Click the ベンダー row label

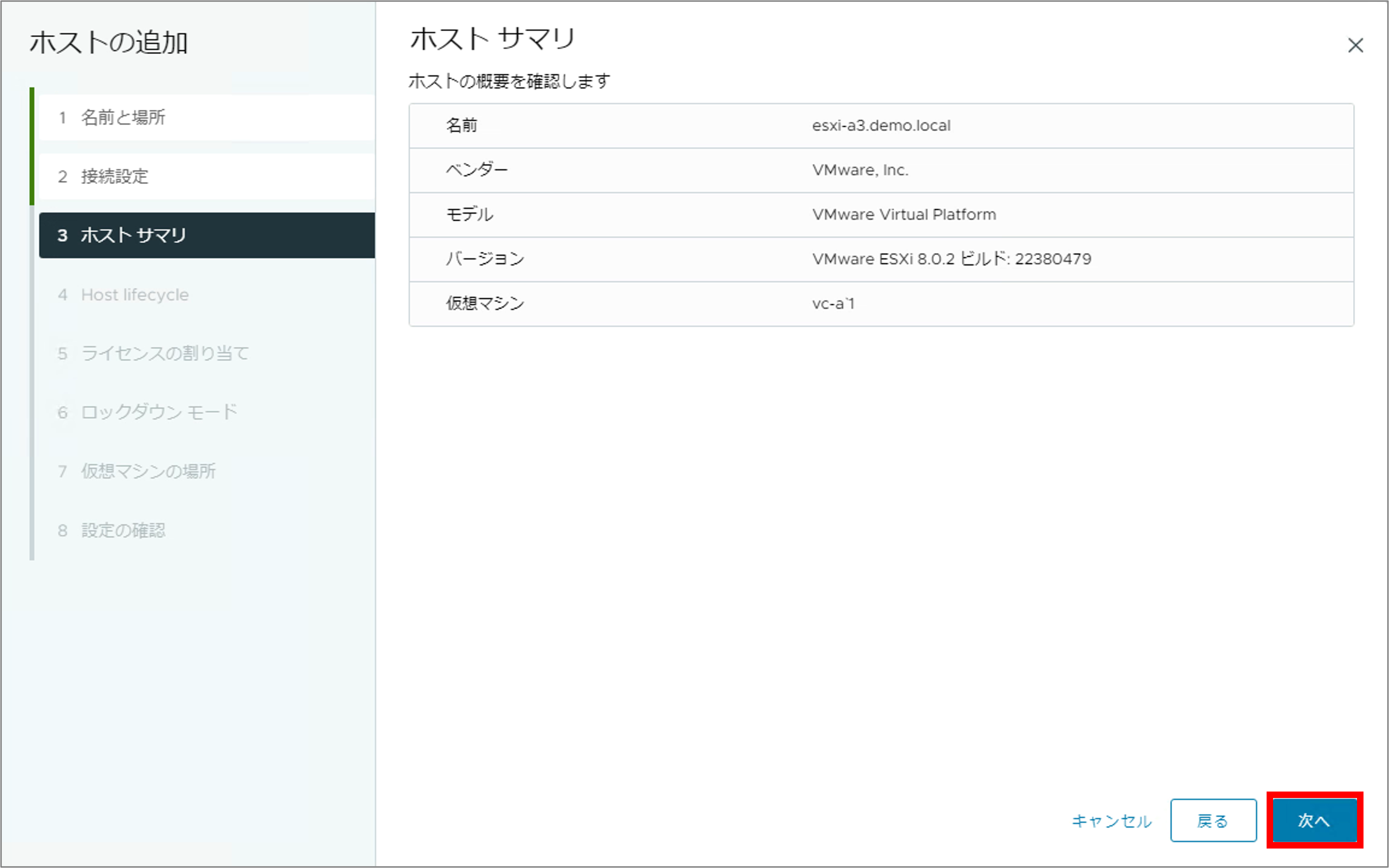477,170
